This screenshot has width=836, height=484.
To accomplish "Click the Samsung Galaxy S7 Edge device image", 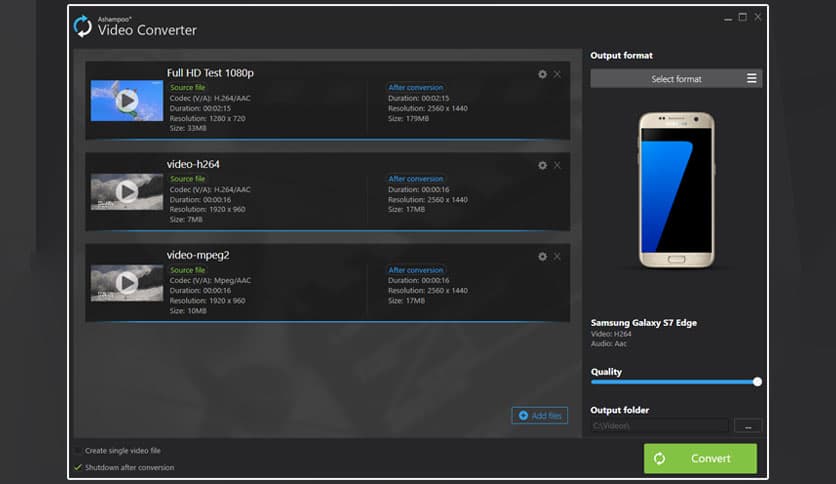I will 676,190.
